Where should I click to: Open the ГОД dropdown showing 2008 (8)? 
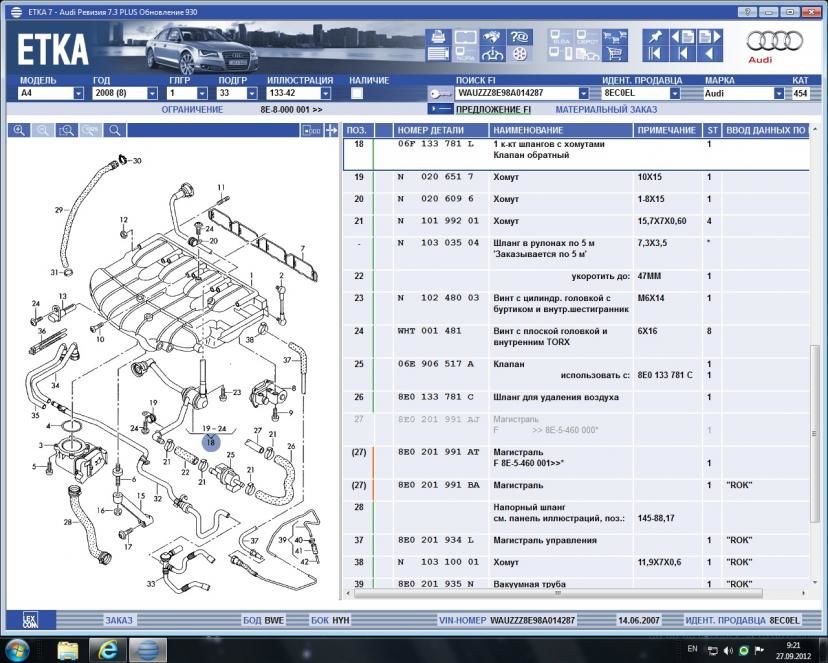152,93
